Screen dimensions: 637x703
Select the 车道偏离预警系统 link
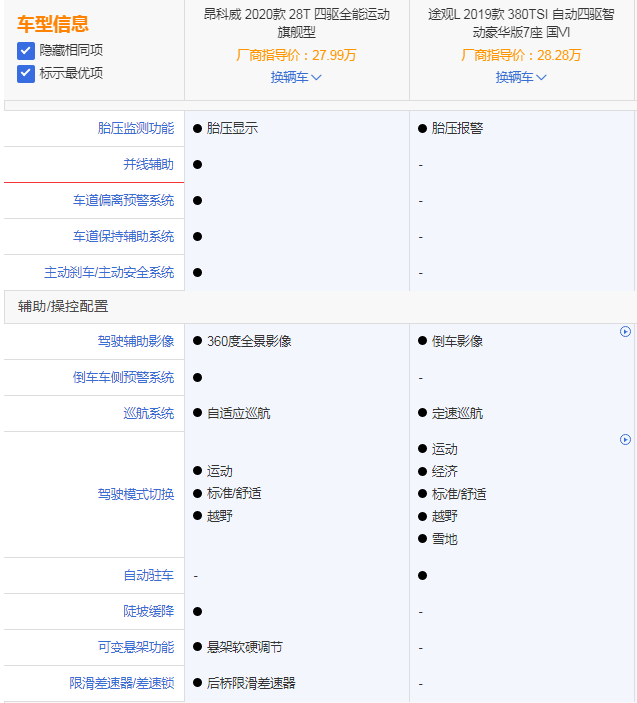pos(123,200)
